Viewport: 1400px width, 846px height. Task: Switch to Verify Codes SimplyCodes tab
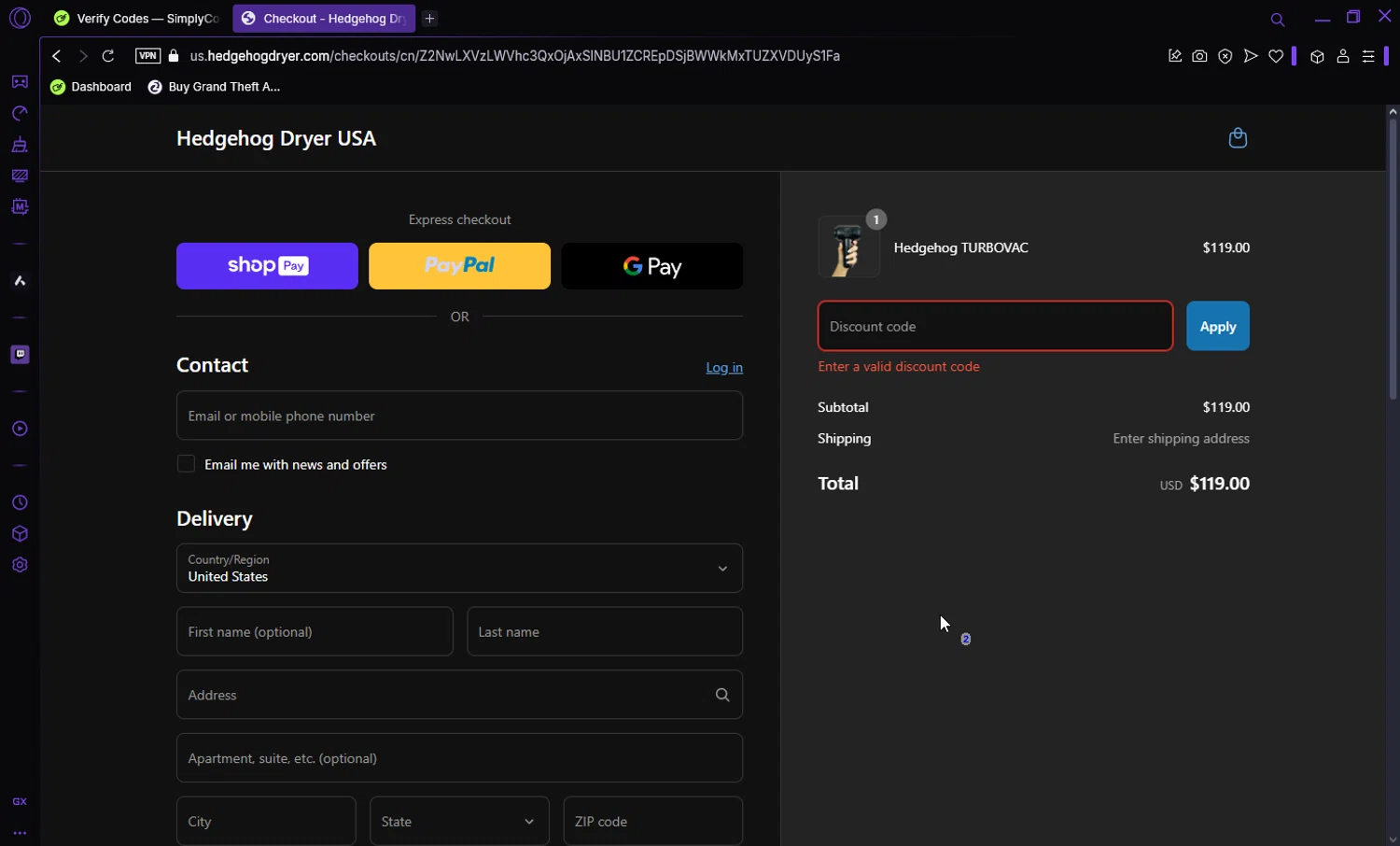[137, 19]
